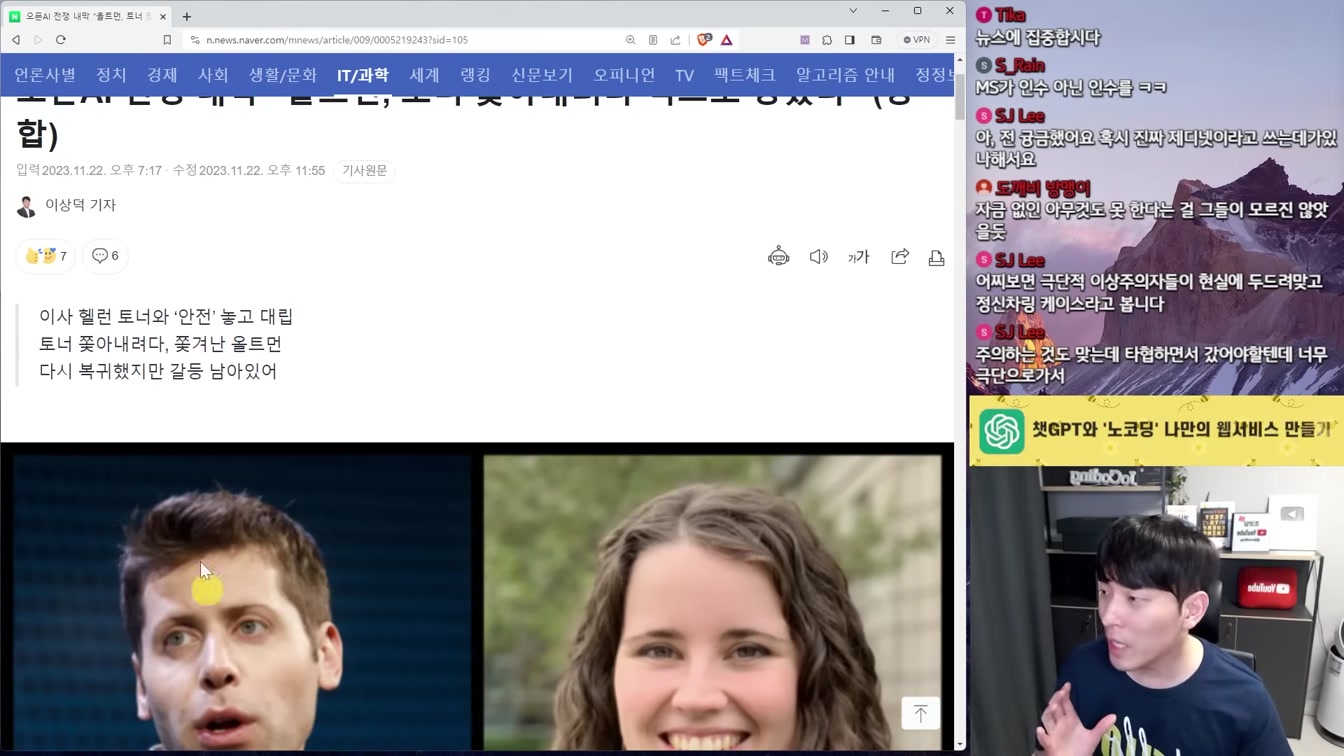This screenshot has height=756, width=1344.
Task: Click the summary line 다시 복귀했지만 갈등 남아있어
Action: pos(158,371)
